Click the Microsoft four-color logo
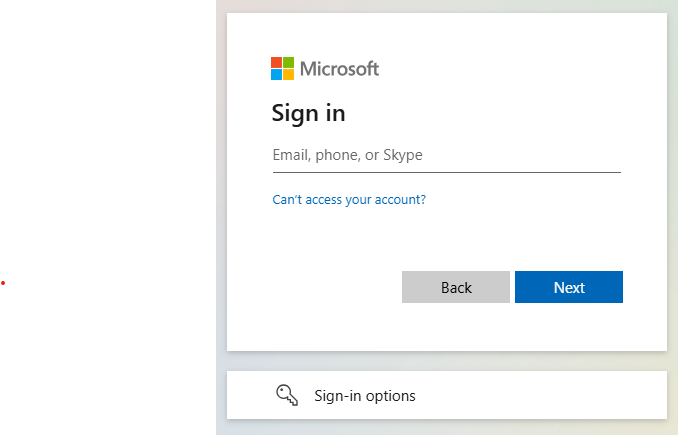The image size is (678, 435). pos(283,69)
